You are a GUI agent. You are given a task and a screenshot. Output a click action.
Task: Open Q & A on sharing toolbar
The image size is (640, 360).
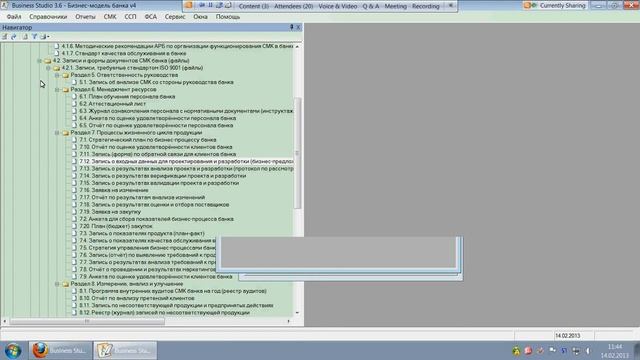[371, 6]
